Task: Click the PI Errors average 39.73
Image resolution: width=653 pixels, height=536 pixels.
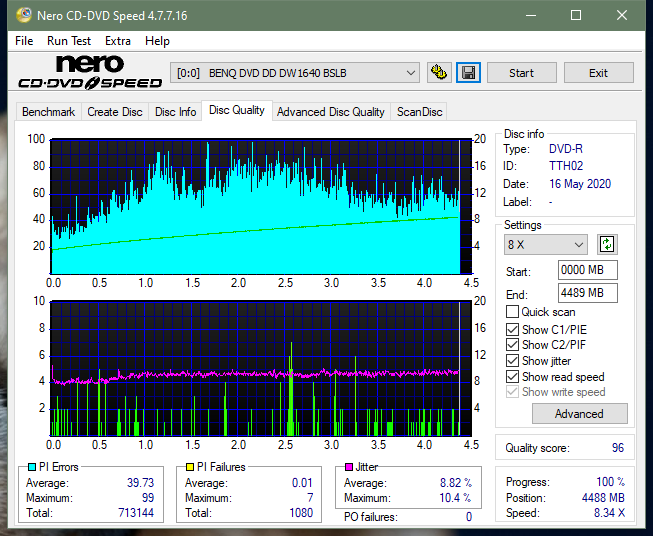Action: [x=140, y=483]
